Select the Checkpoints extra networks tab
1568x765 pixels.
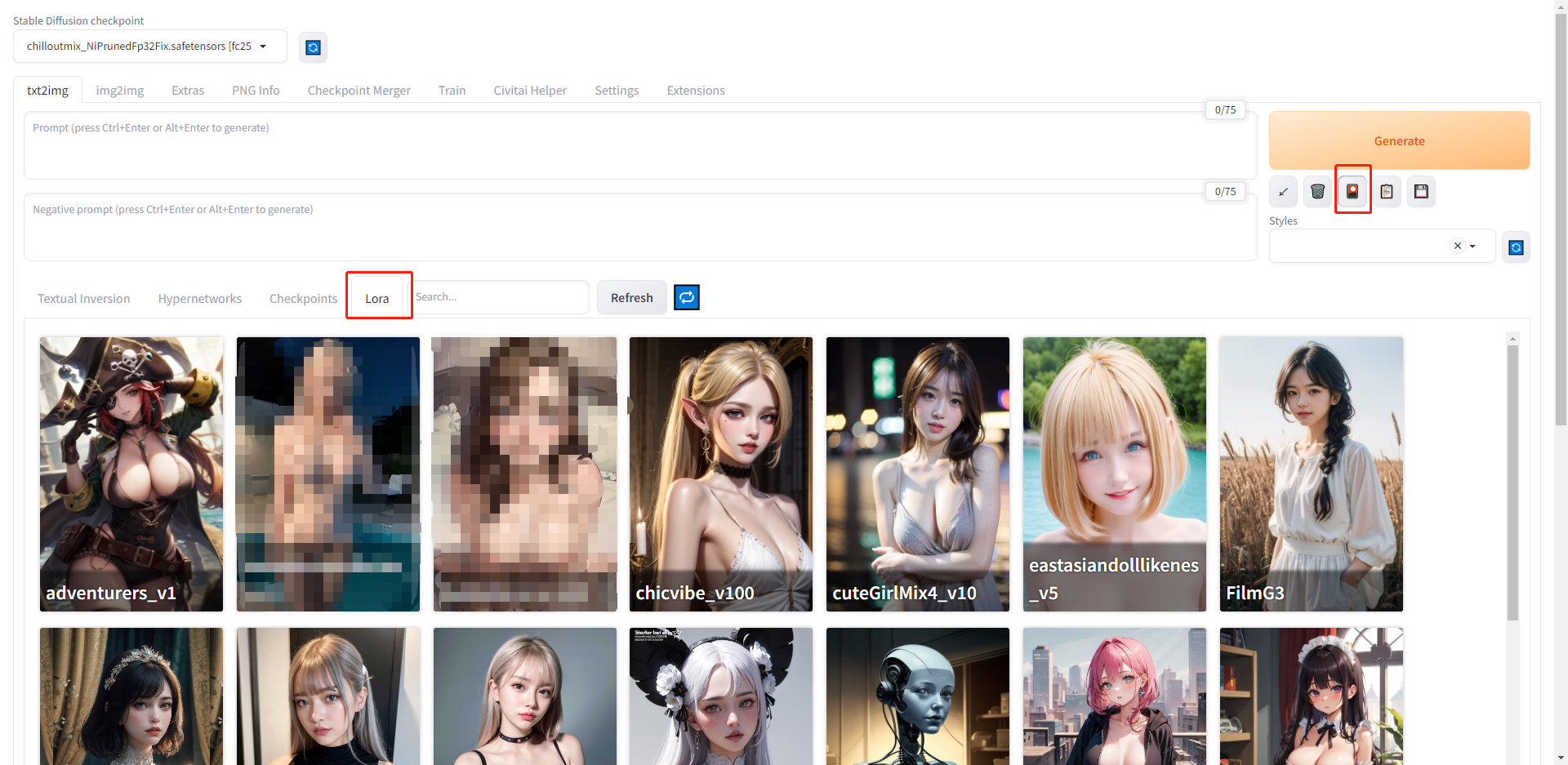pyautogui.click(x=303, y=299)
